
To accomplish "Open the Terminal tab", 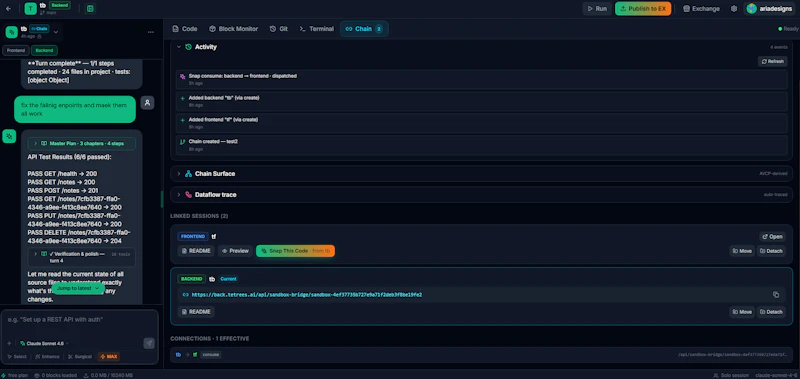I will pyautogui.click(x=316, y=29).
